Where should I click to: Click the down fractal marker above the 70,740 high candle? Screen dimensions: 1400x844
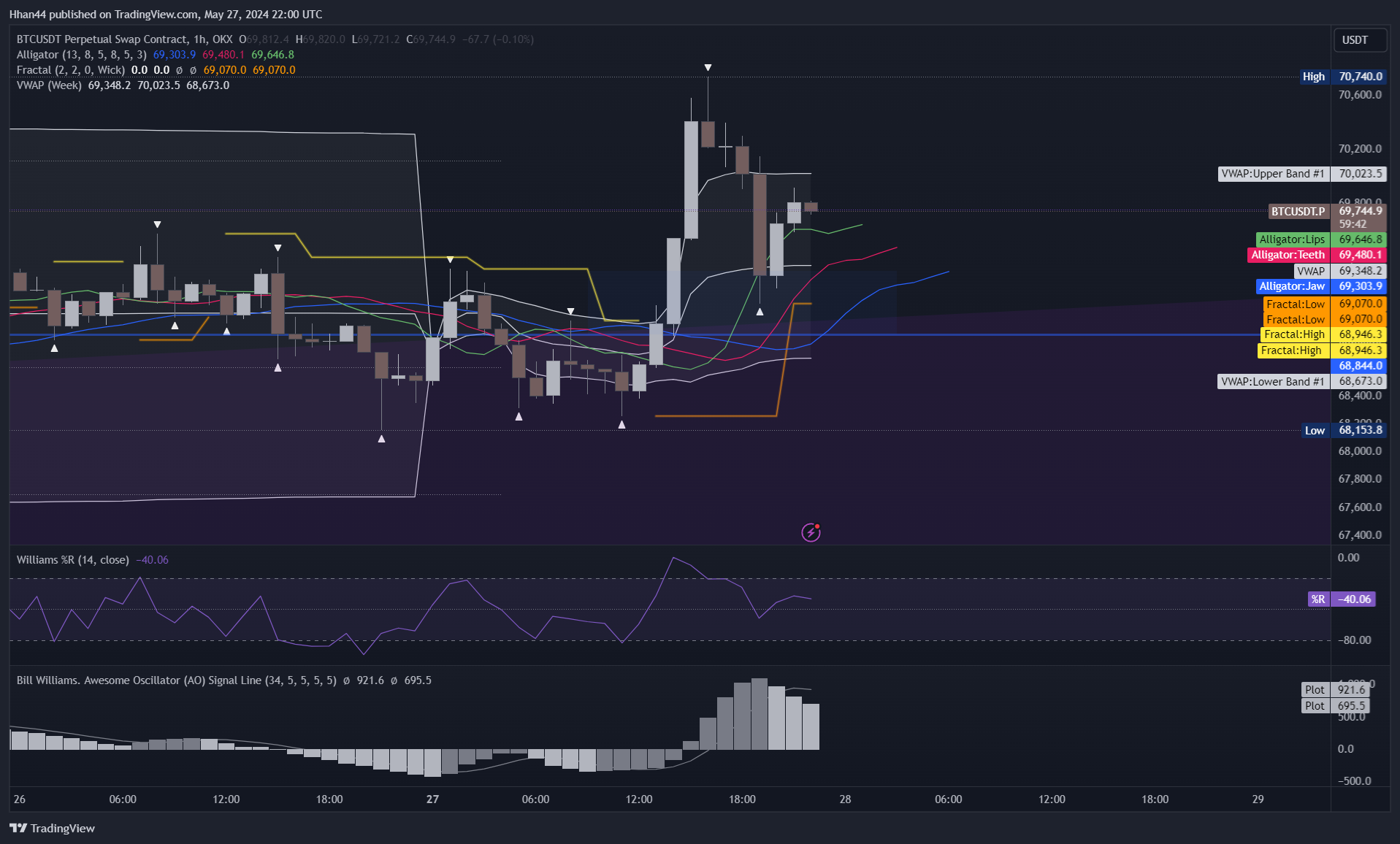pos(708,68)
